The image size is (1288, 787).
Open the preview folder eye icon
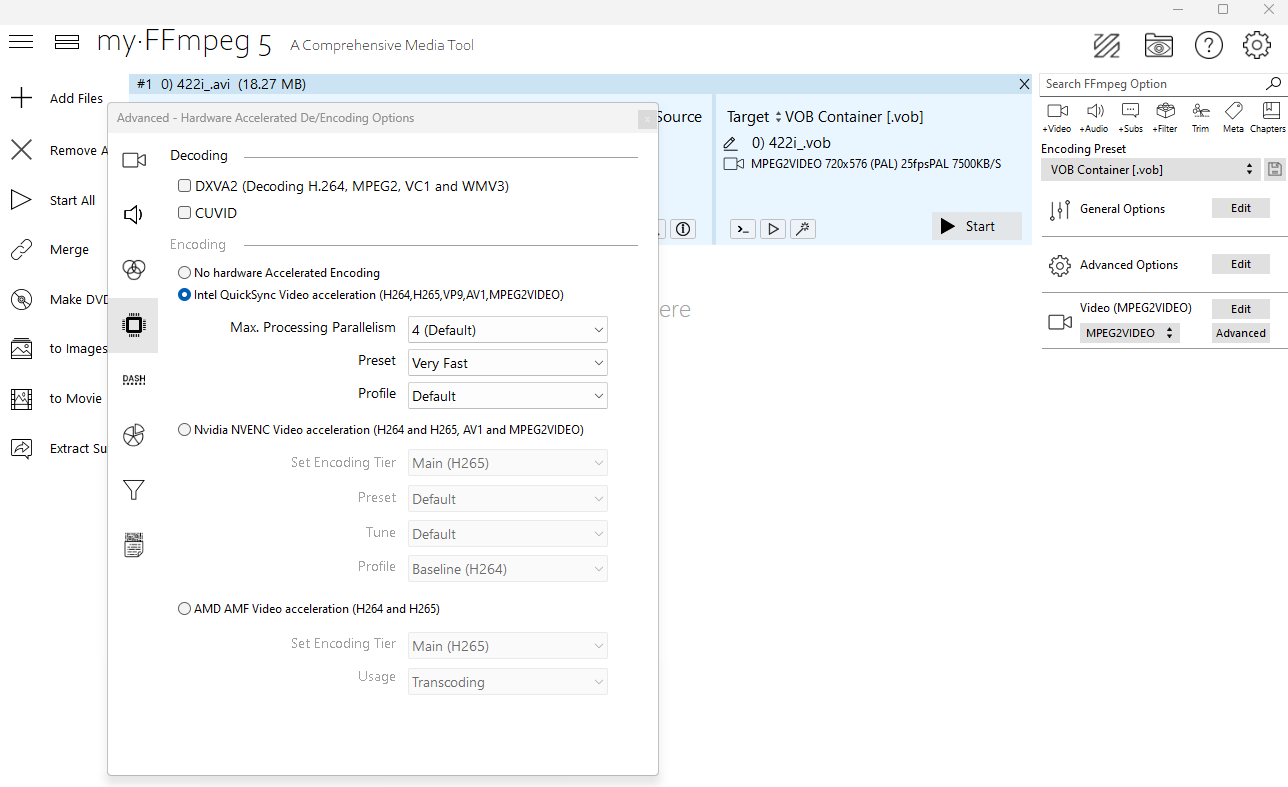1158,46
